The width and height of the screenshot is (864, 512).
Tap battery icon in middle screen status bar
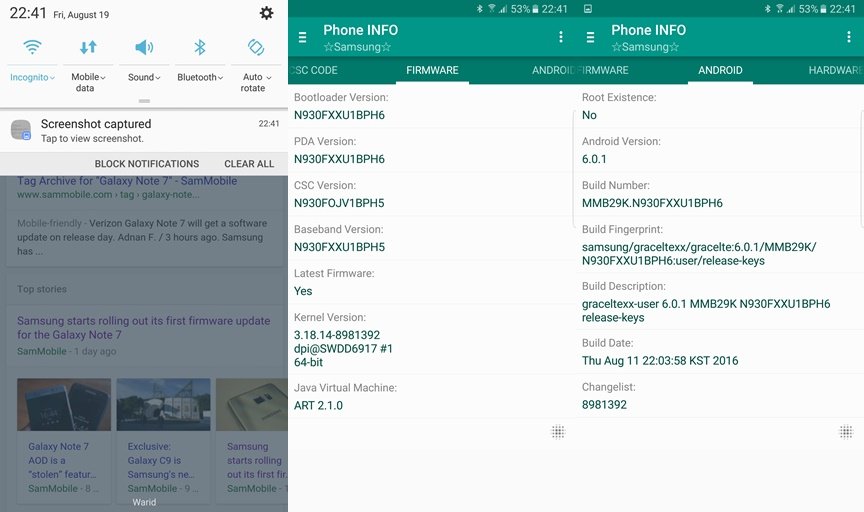pyautogui.click(x=534, y=9)
